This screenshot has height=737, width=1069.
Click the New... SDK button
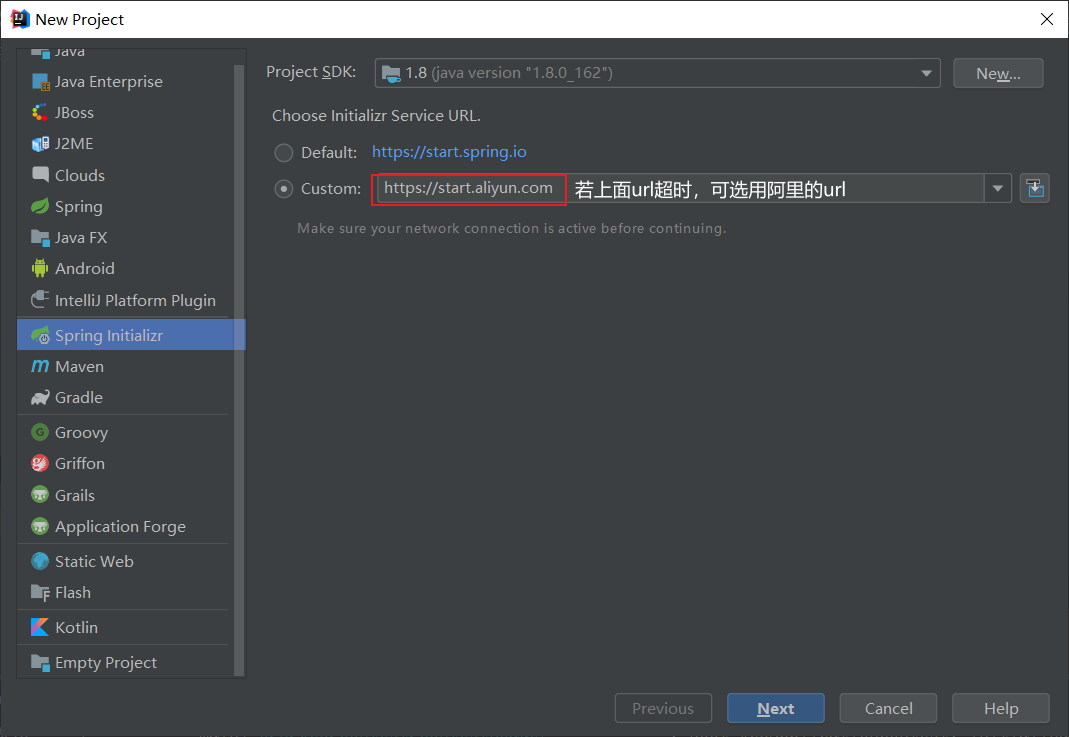pyautogui.click(x=998, y=73)
